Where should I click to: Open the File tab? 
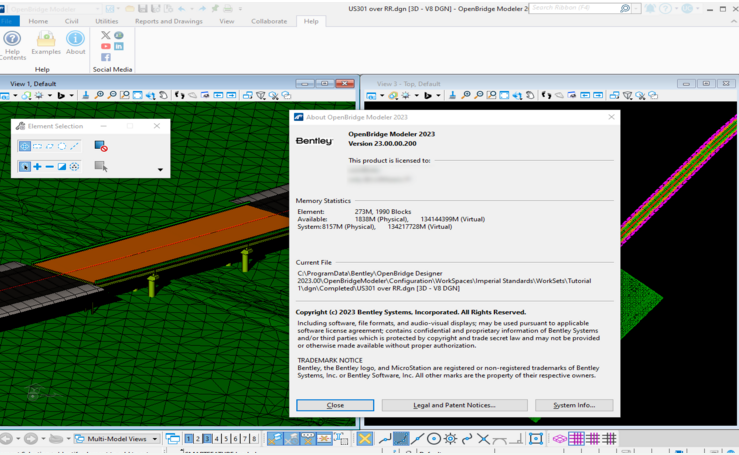[8, 21]
